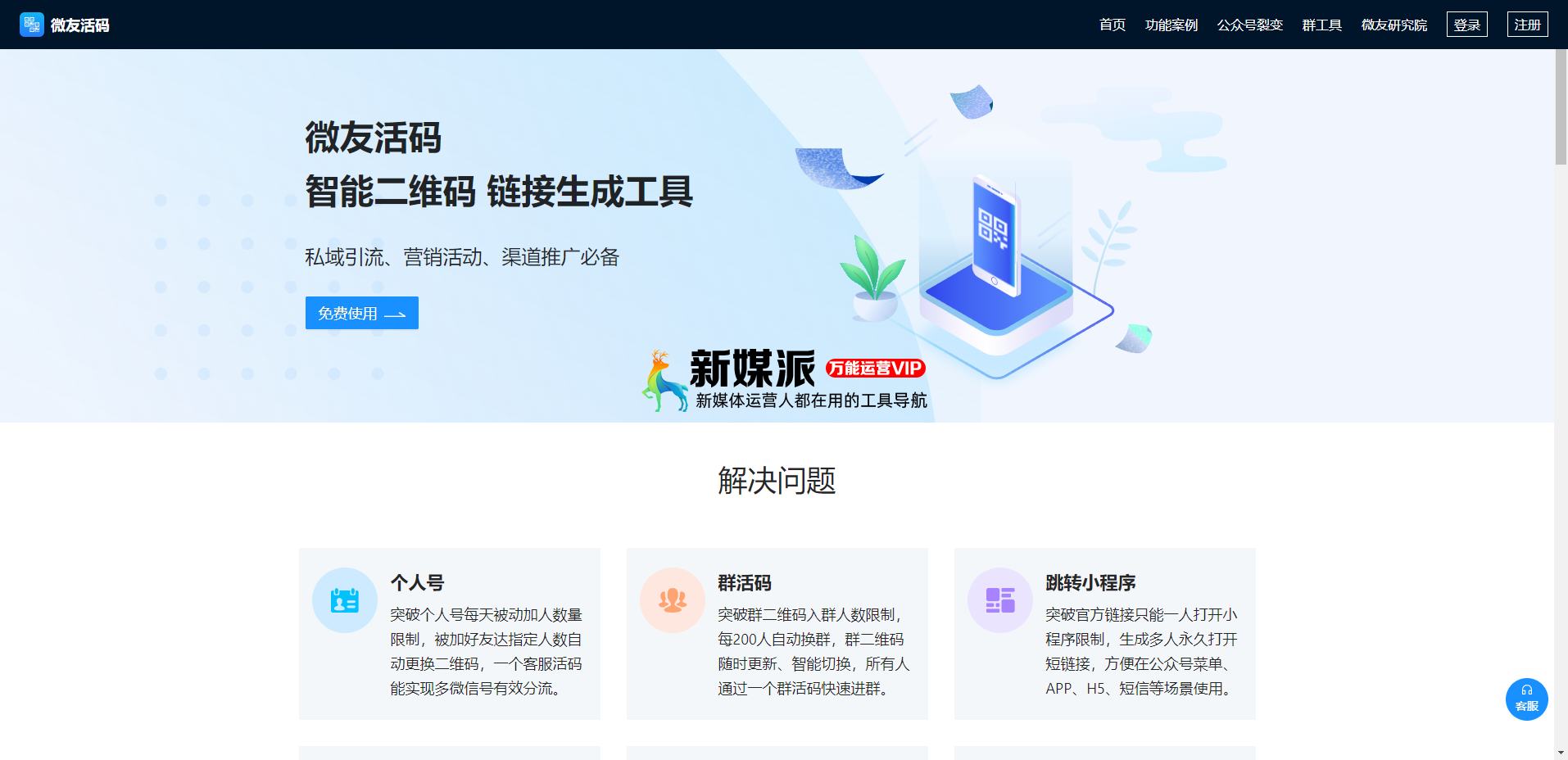Click the 群活码 group people icon
Image resolution: width=1568 pixels, height=760 pixels.
tap(673, 600)
